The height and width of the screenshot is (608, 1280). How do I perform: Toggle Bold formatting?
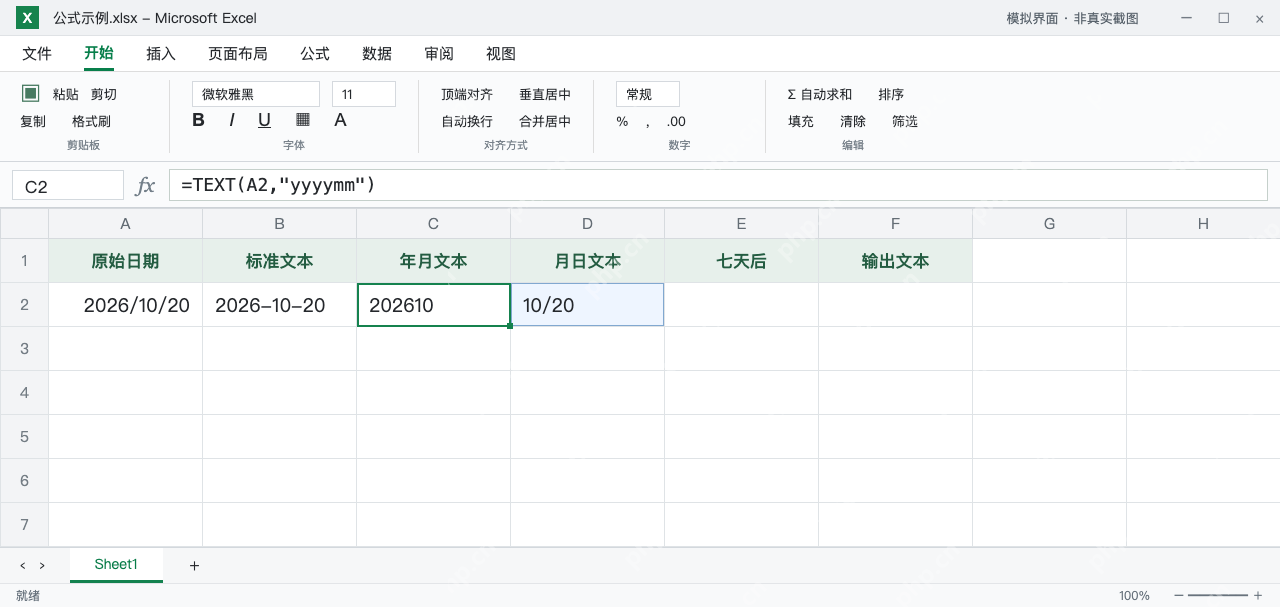198,120
